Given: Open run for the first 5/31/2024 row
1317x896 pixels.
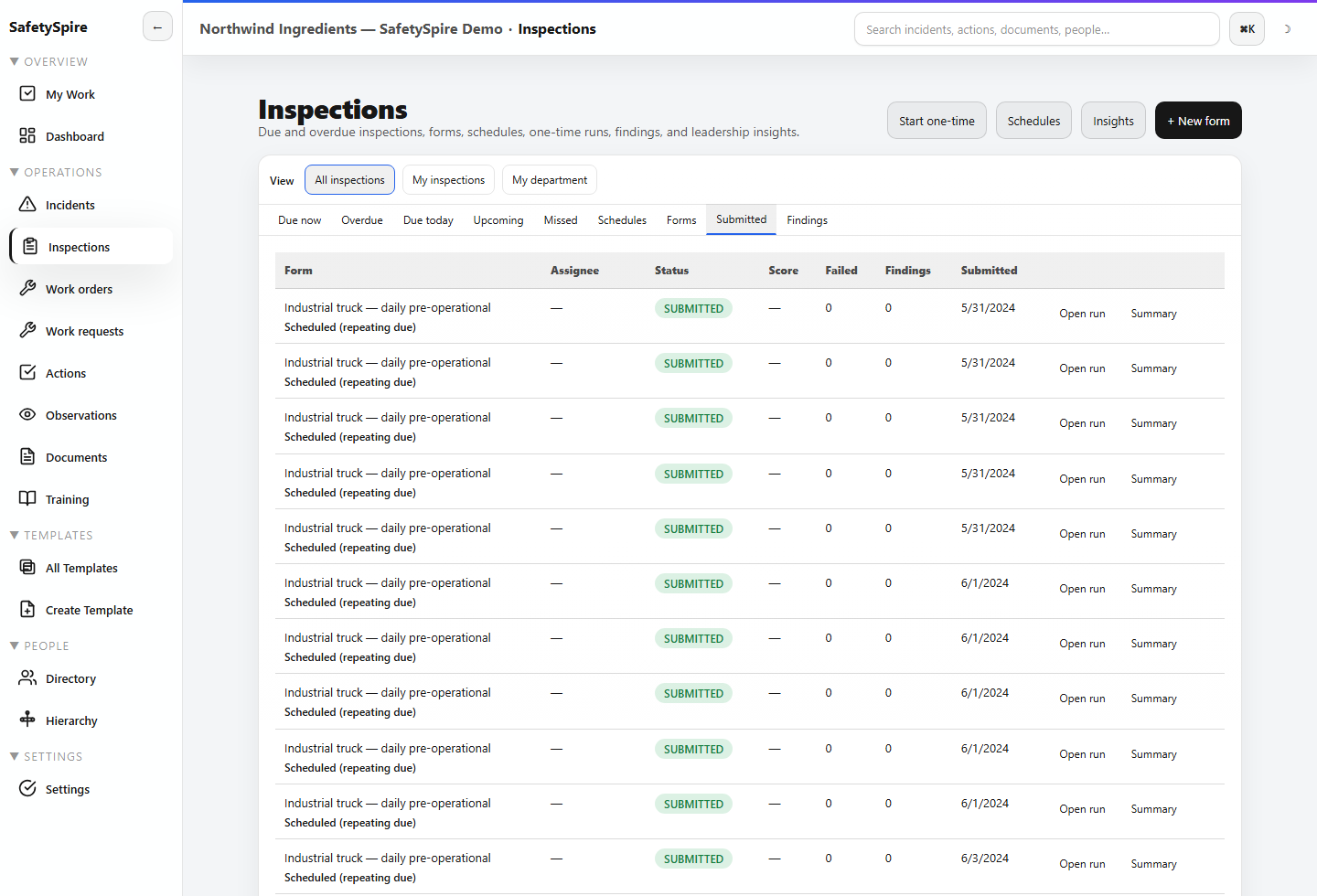Looking at the screenshot, I should click(1082, 314).
